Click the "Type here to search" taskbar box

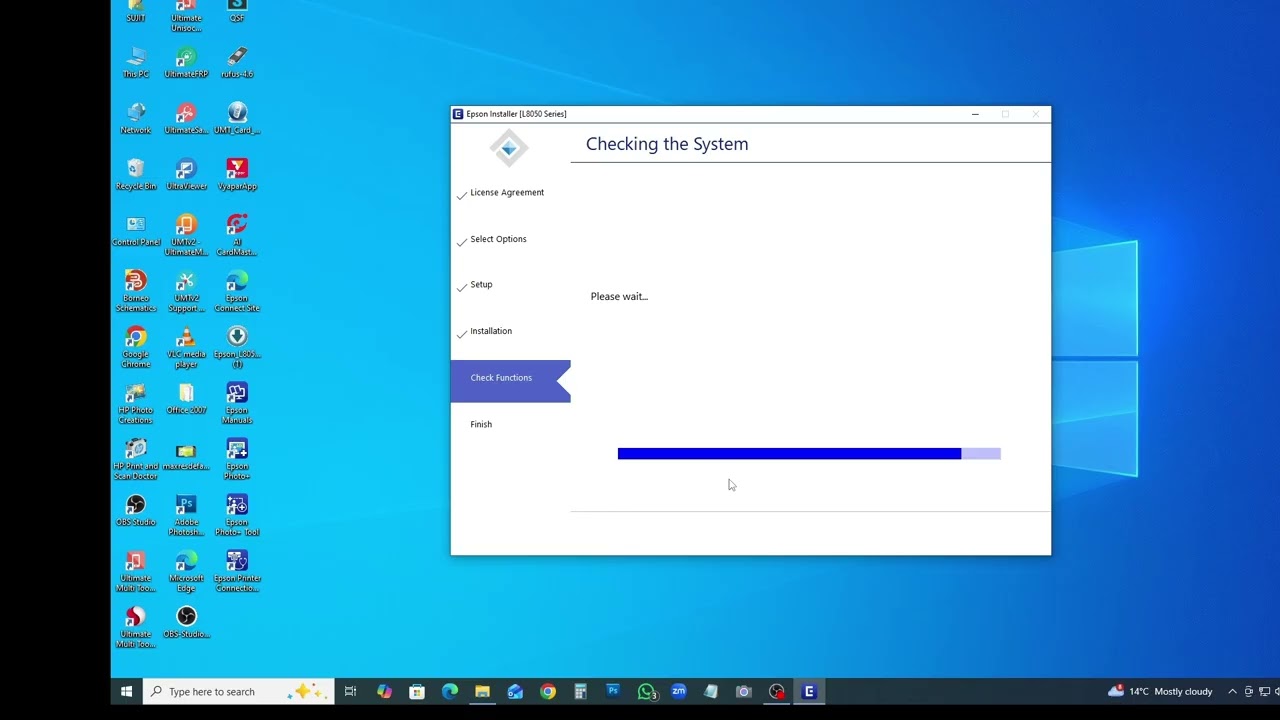pos(238,691)
